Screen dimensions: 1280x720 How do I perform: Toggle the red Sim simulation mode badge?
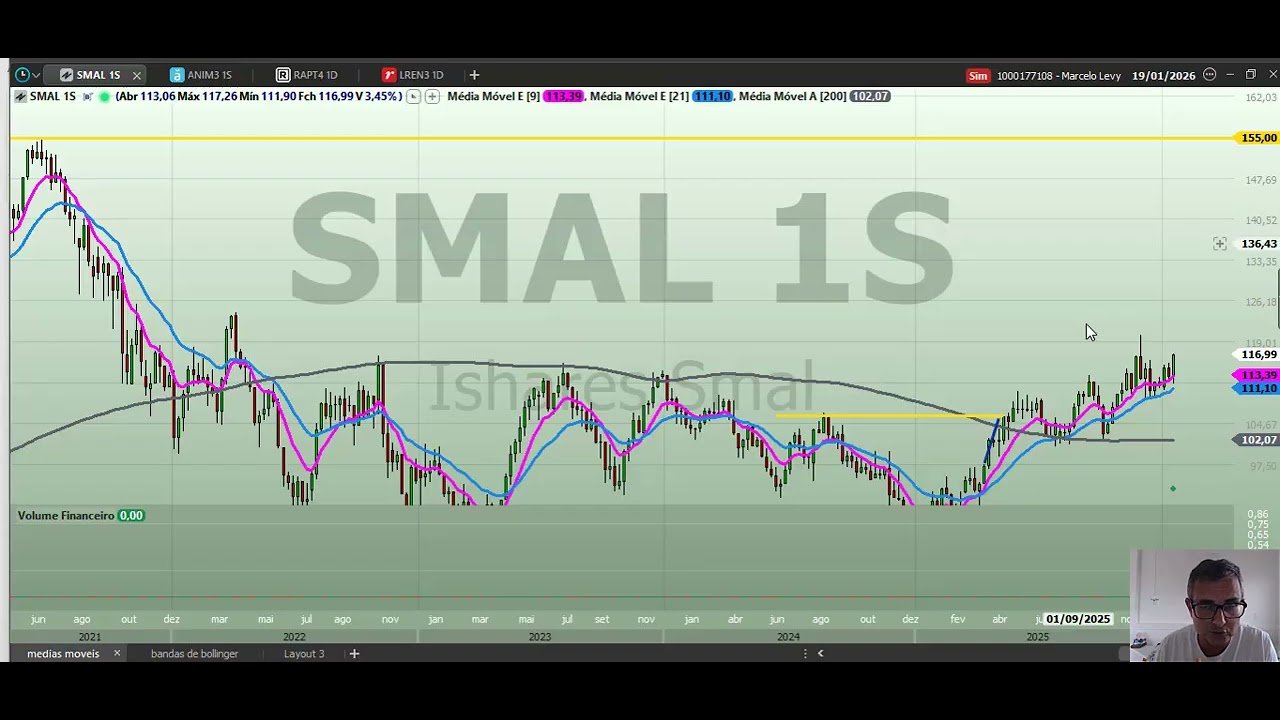point(977,75)
